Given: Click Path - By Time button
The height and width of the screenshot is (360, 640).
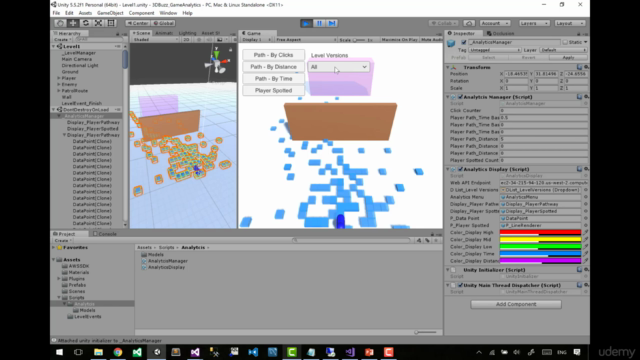Looking at the screenshot, I should tap(273, 78).
